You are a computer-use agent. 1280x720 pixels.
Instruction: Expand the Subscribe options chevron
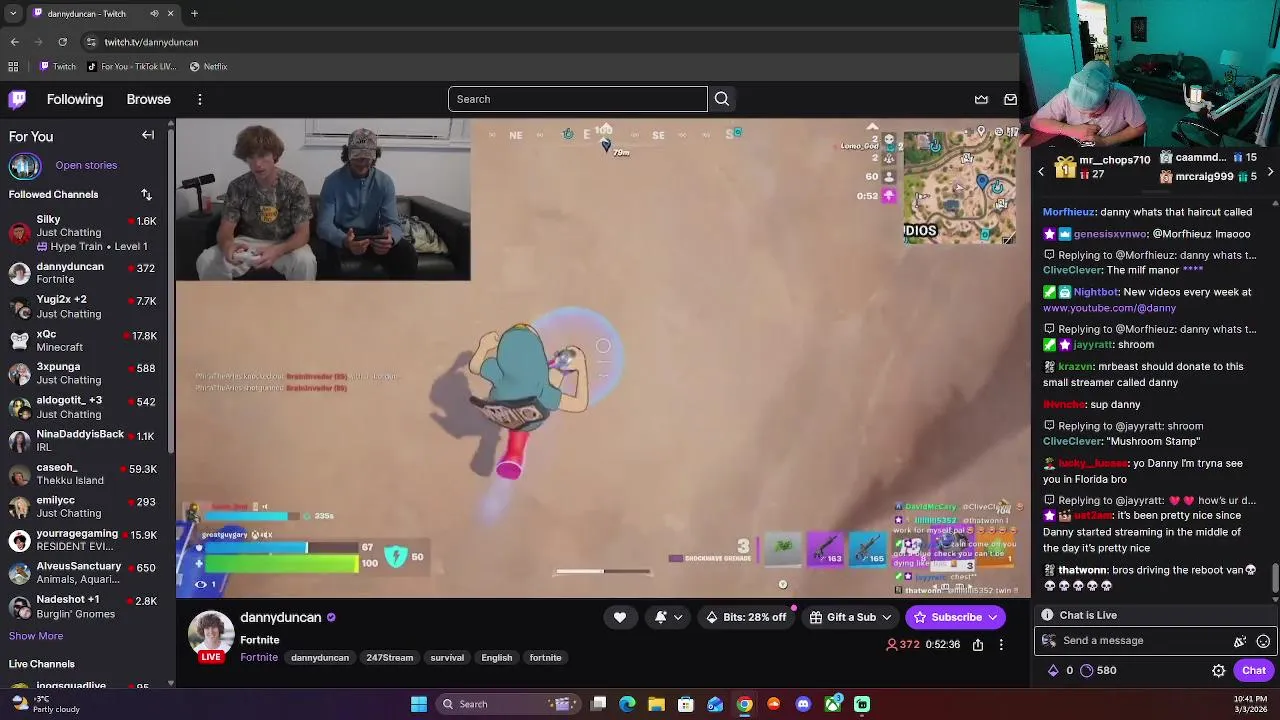coord(995,617)
